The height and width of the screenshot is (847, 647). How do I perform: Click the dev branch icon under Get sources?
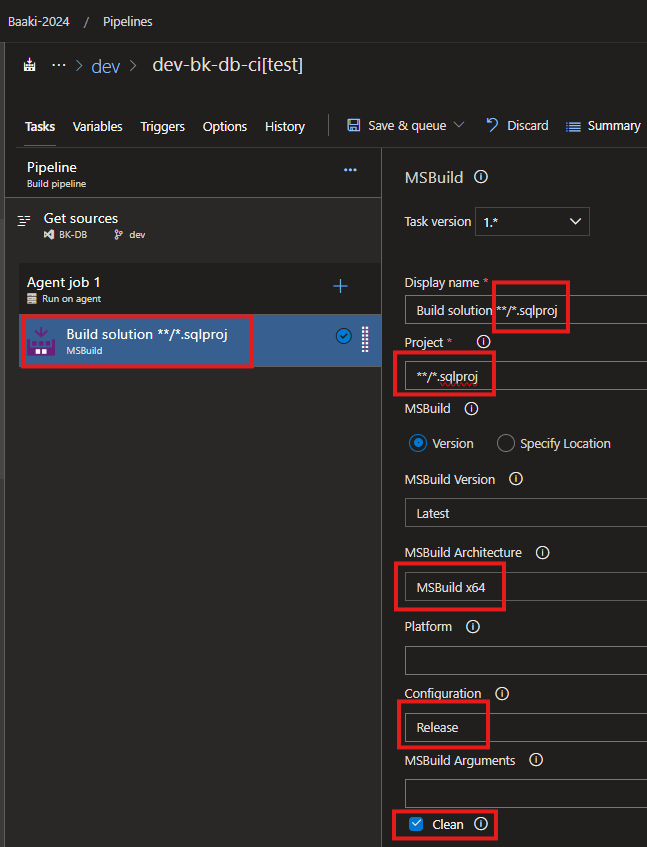coord(118,234)
